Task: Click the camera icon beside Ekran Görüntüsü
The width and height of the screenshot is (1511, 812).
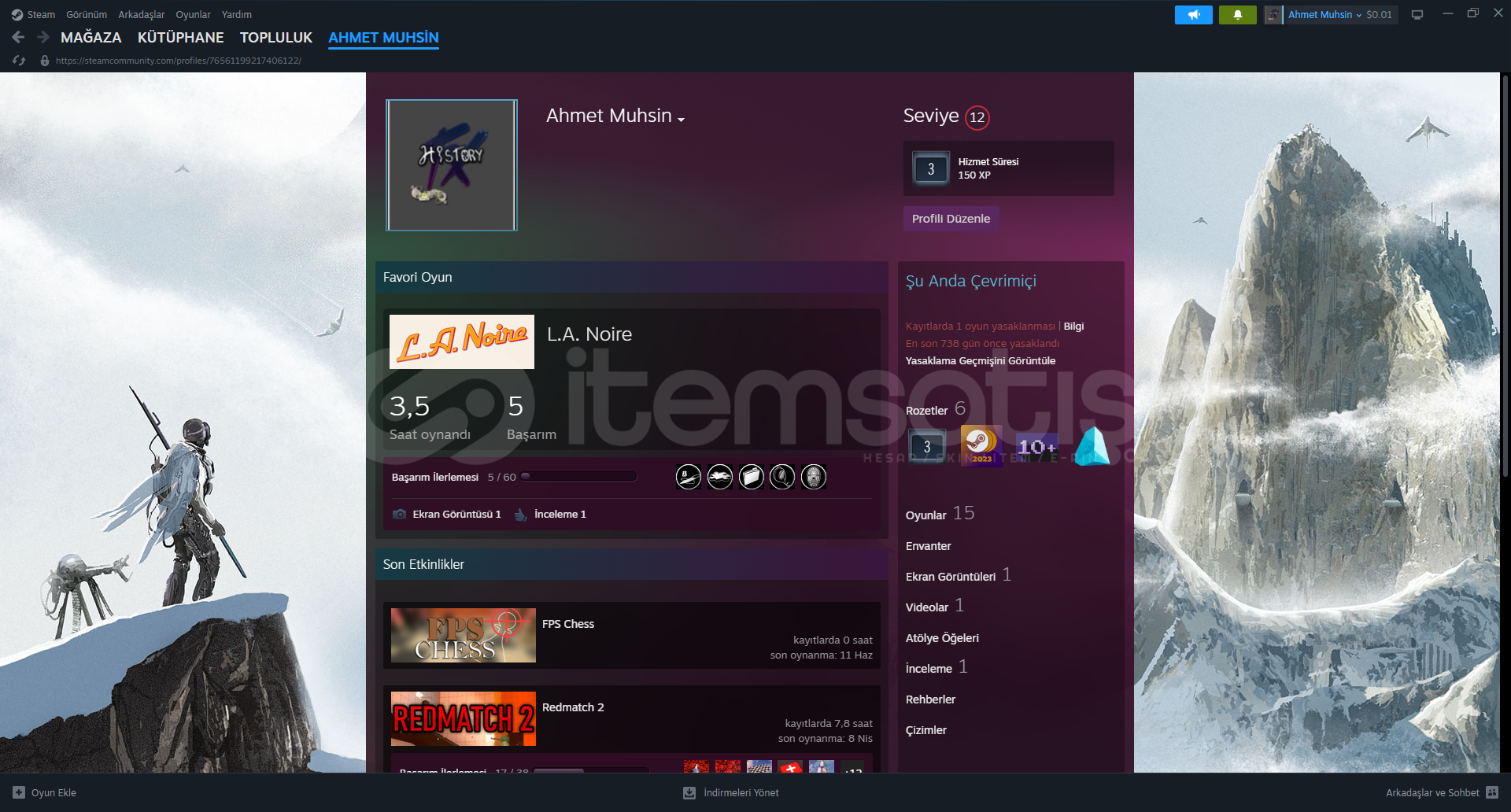Action: (400, 514)
